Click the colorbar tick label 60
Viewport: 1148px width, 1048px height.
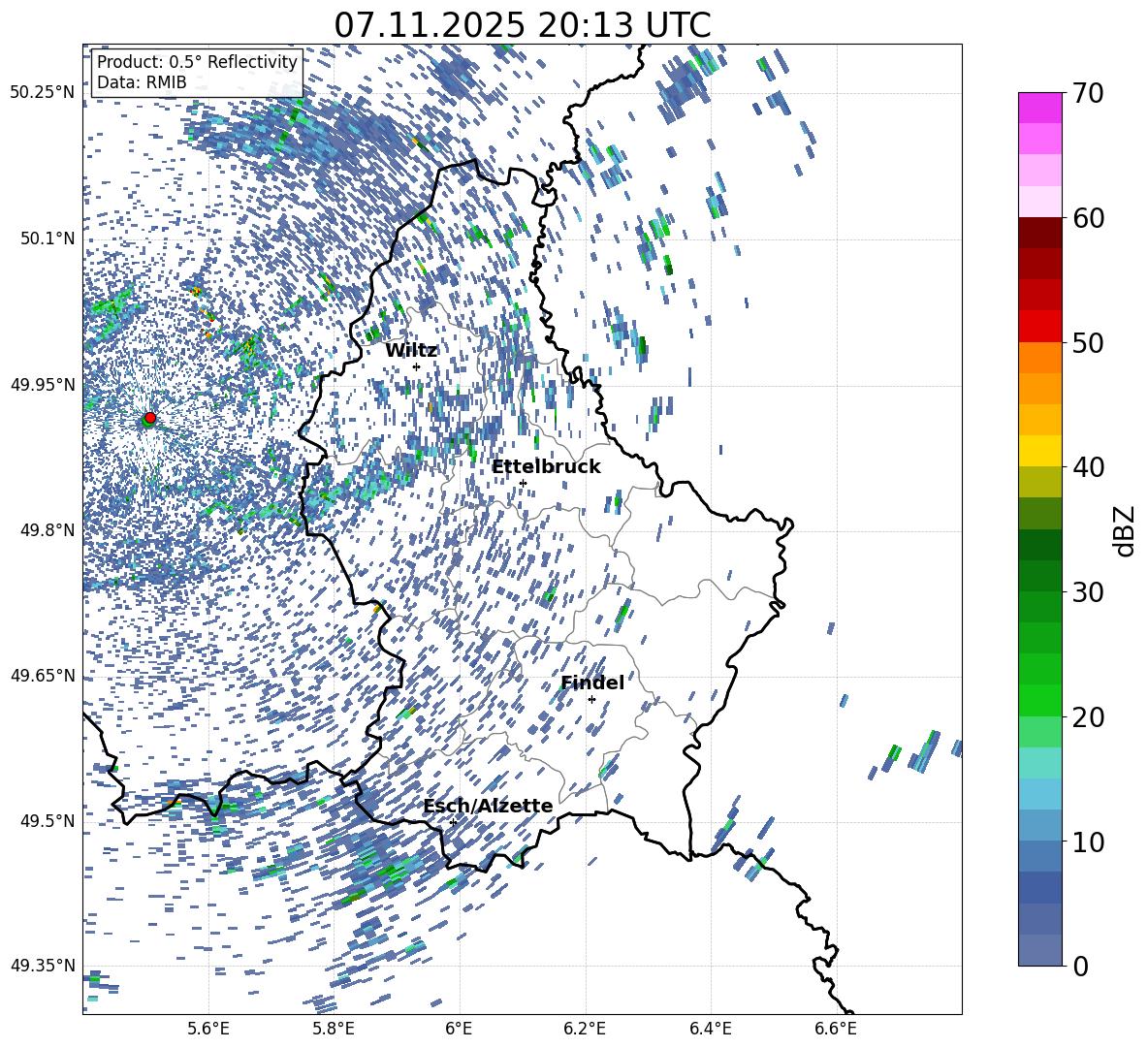click(x=1088, y=218)
